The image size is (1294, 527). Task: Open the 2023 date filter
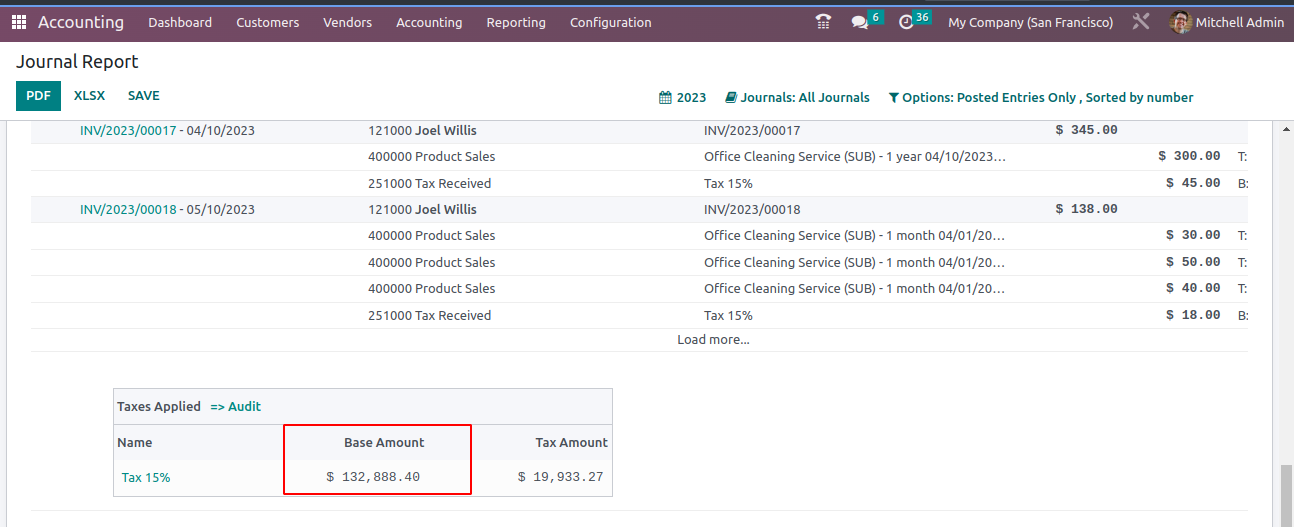coord(682,97)
